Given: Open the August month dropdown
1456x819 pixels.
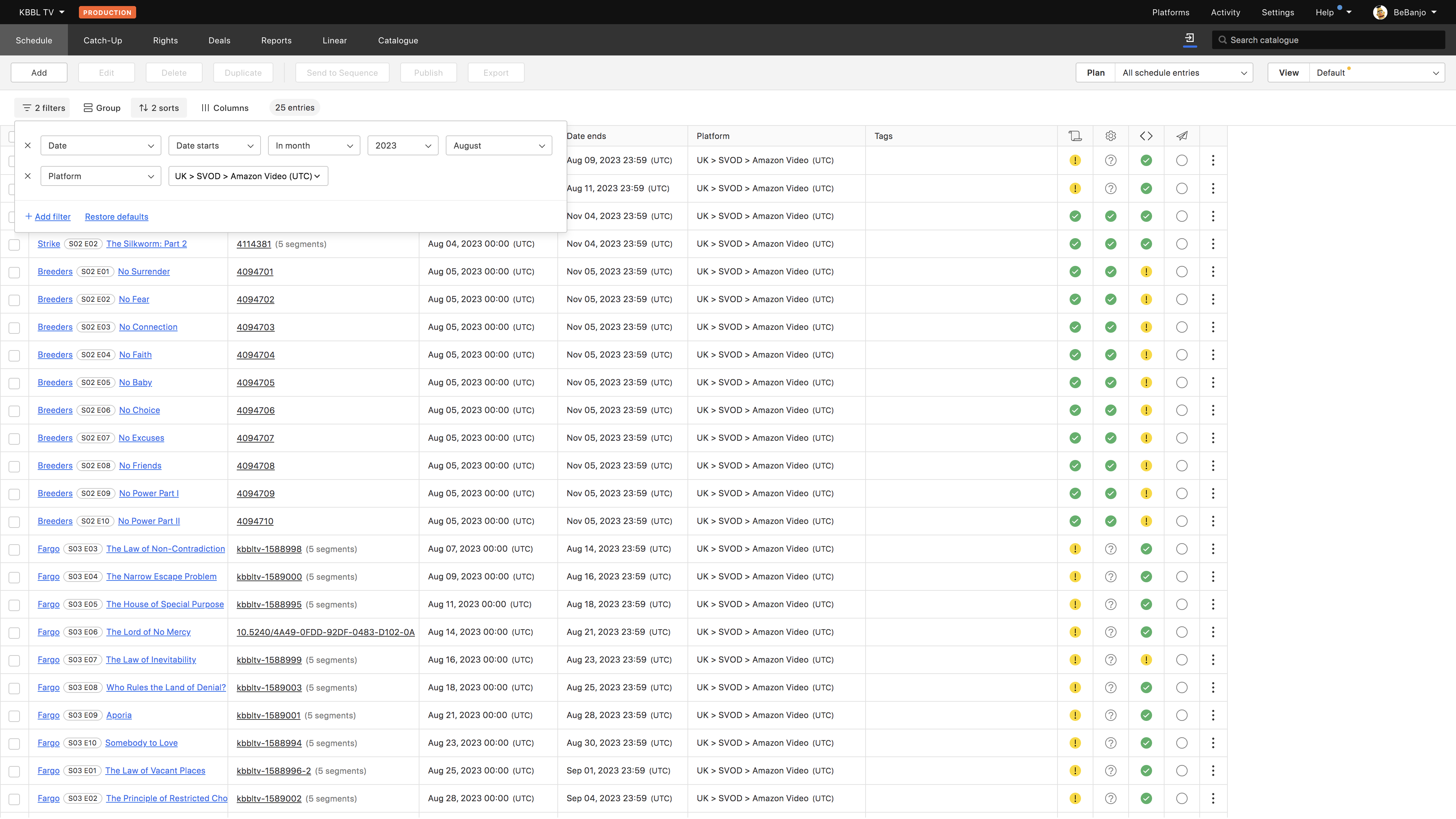Looking at the screenshot, I should (x=498, y=145).
